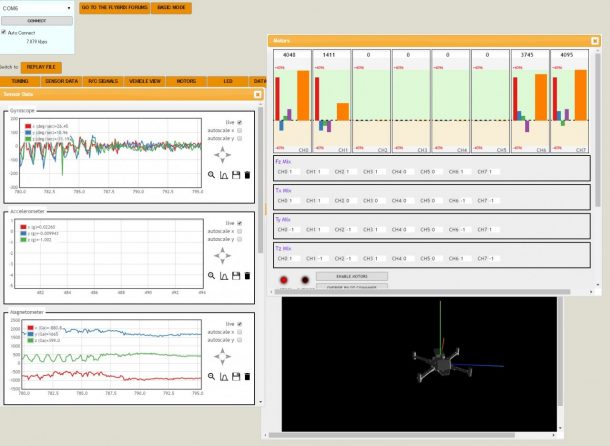Enable autoscale y for the Gyroscope chart
This screenshot has width=610, height=446.
point(240,138)
